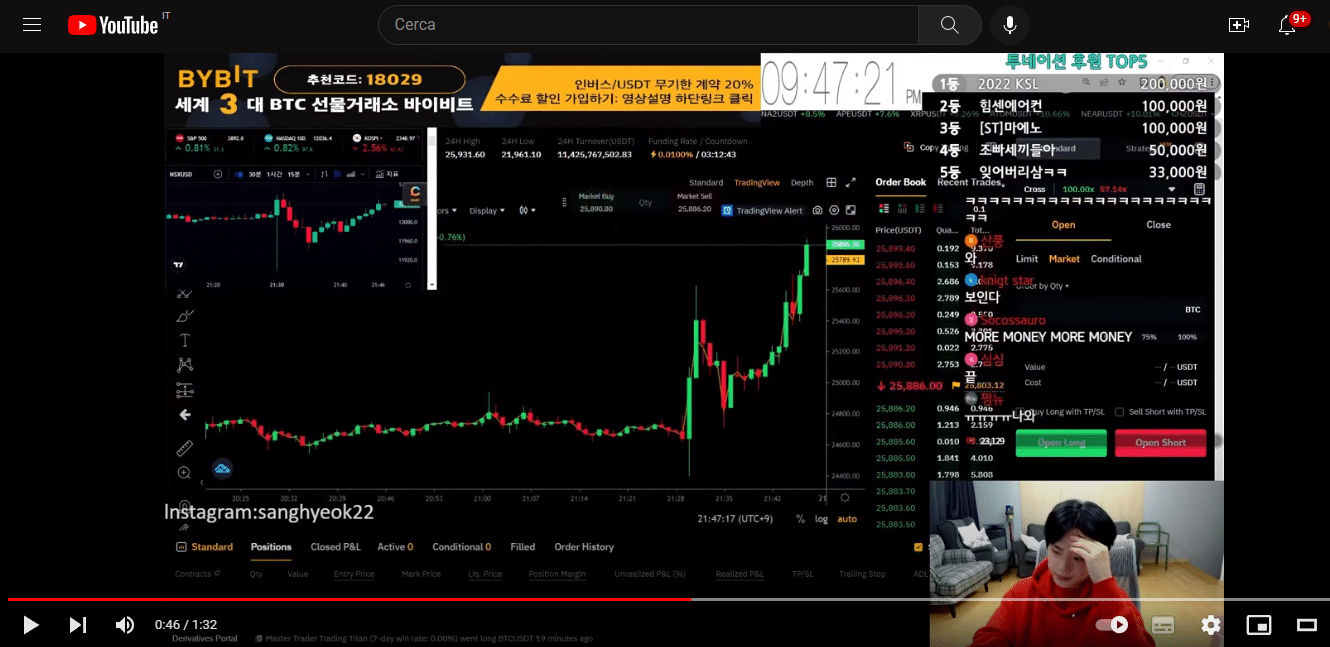Click the red Open Short button

point(1161,443)
